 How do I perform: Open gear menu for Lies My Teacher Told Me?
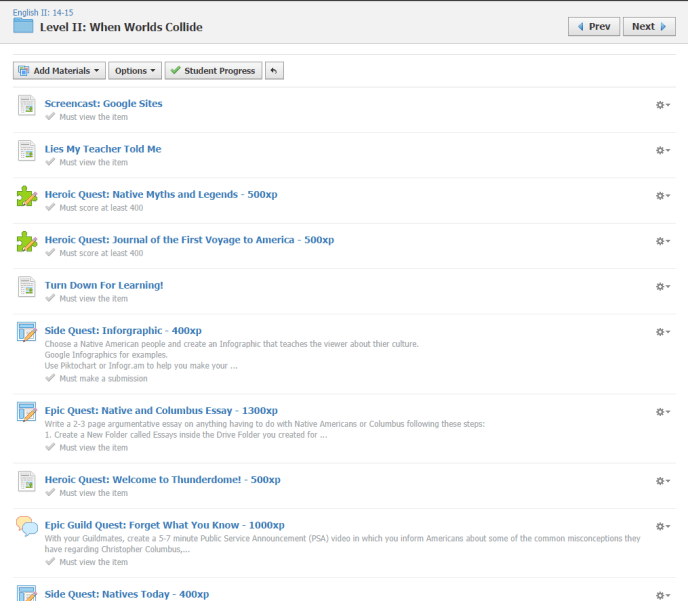click(663, 150)
